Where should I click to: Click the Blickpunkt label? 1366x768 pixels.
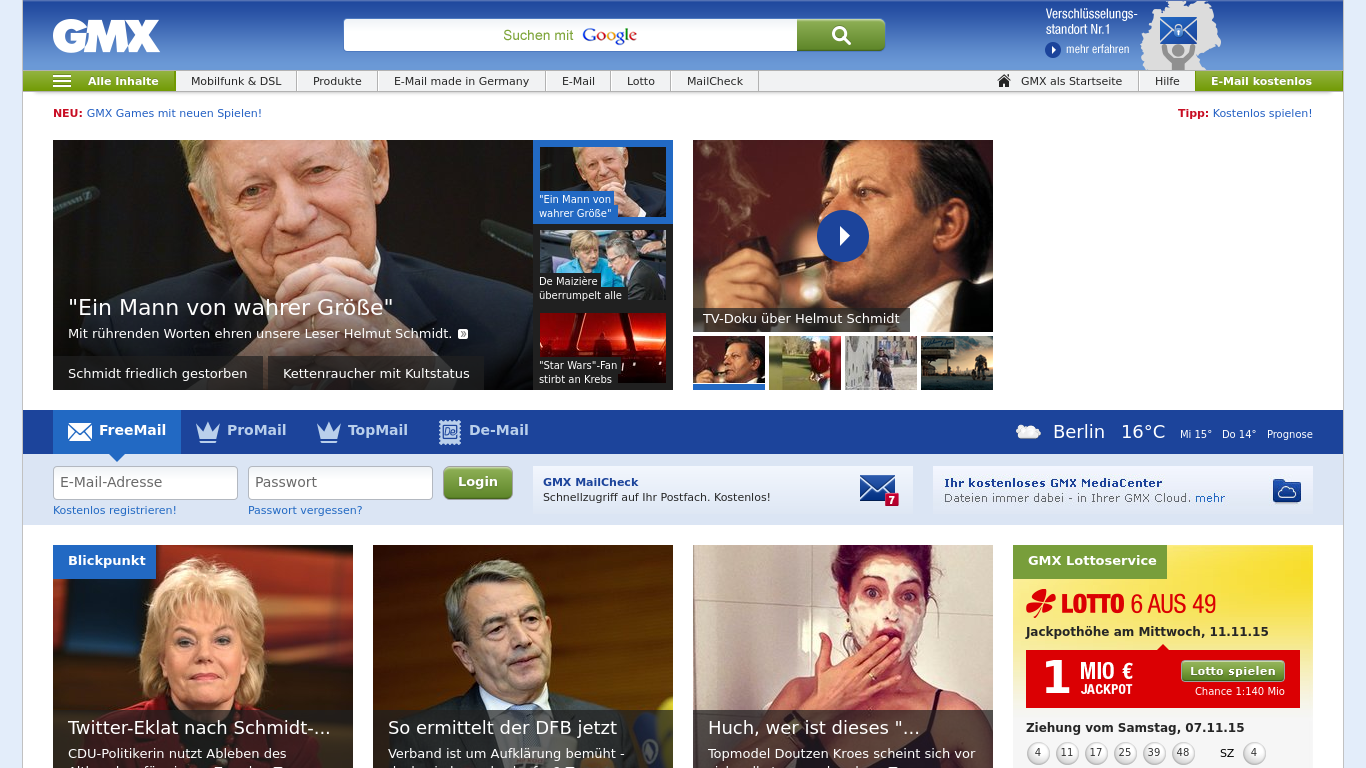click(107, 561)
